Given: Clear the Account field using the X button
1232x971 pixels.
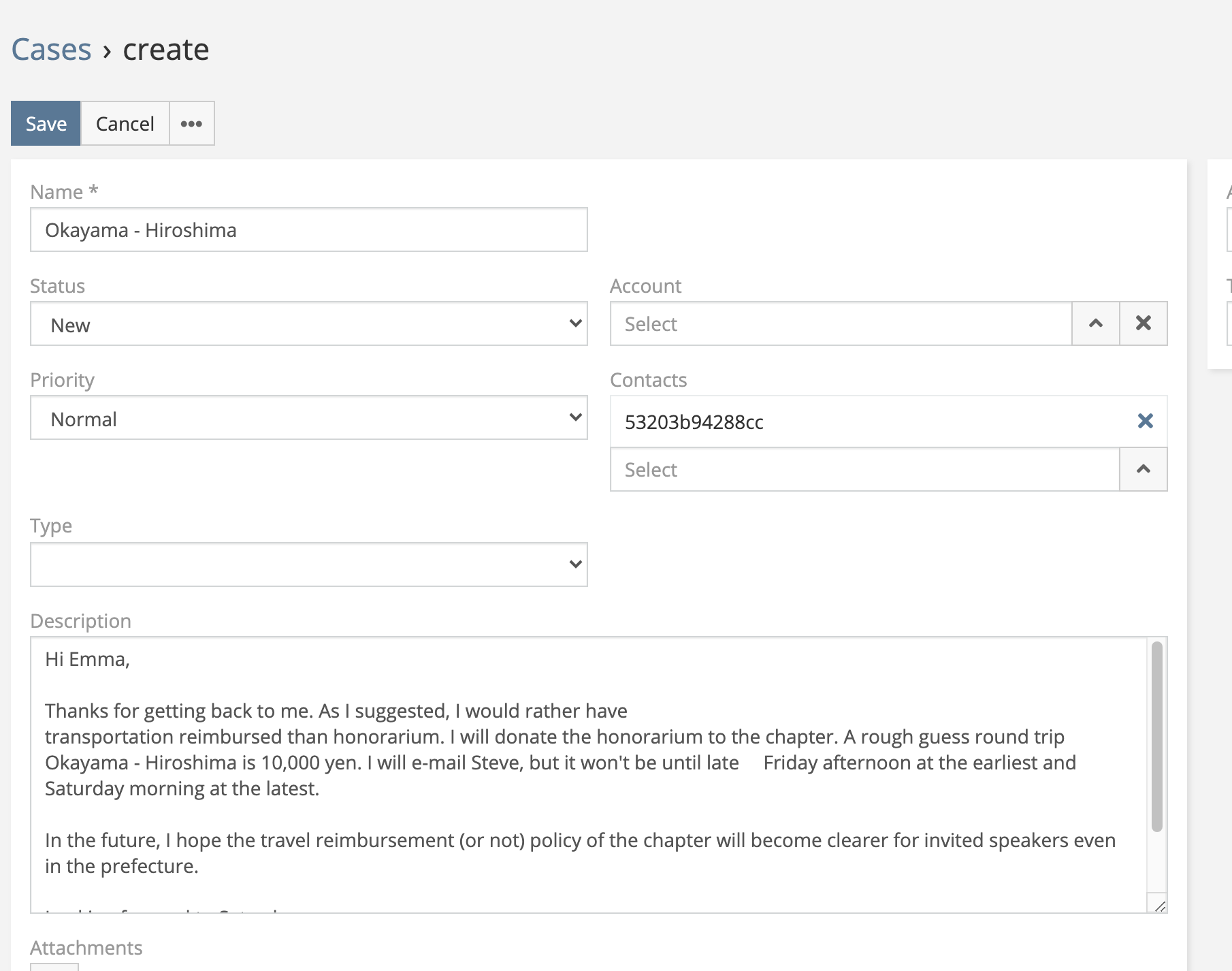Looking at the screenshot, I should click(1144, 323).
